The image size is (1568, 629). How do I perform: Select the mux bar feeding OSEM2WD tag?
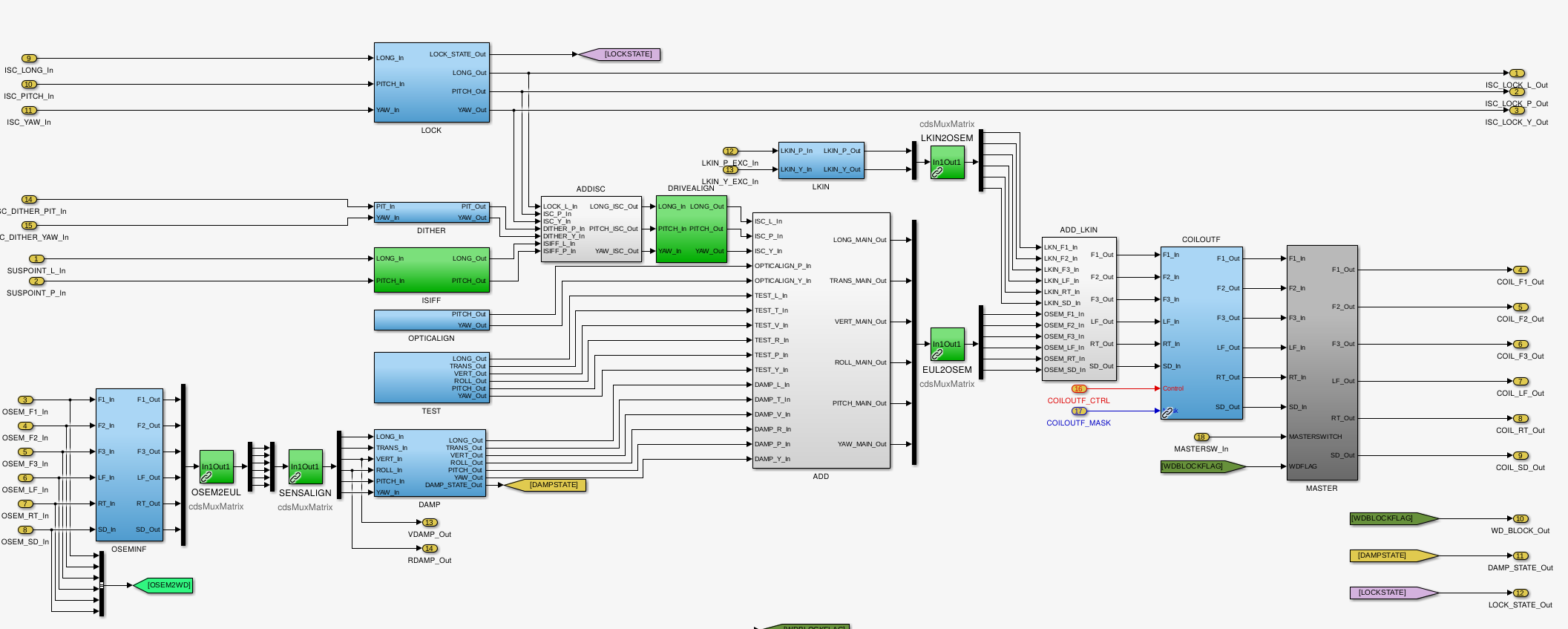click(102, 584)
